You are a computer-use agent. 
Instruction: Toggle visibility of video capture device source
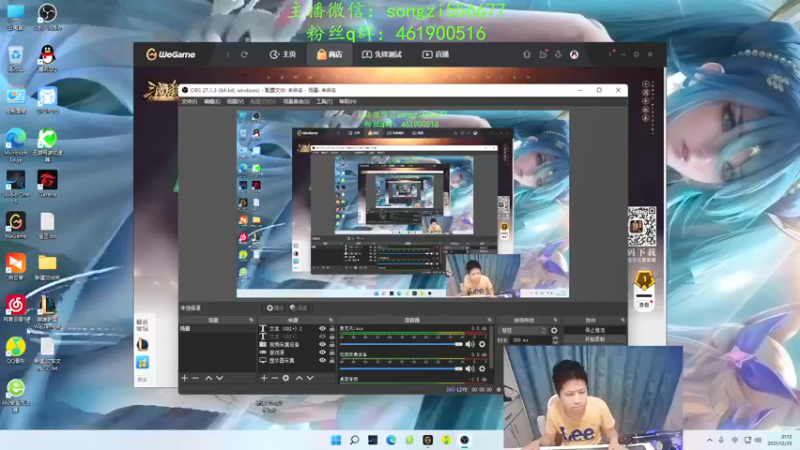click(322, 344)
